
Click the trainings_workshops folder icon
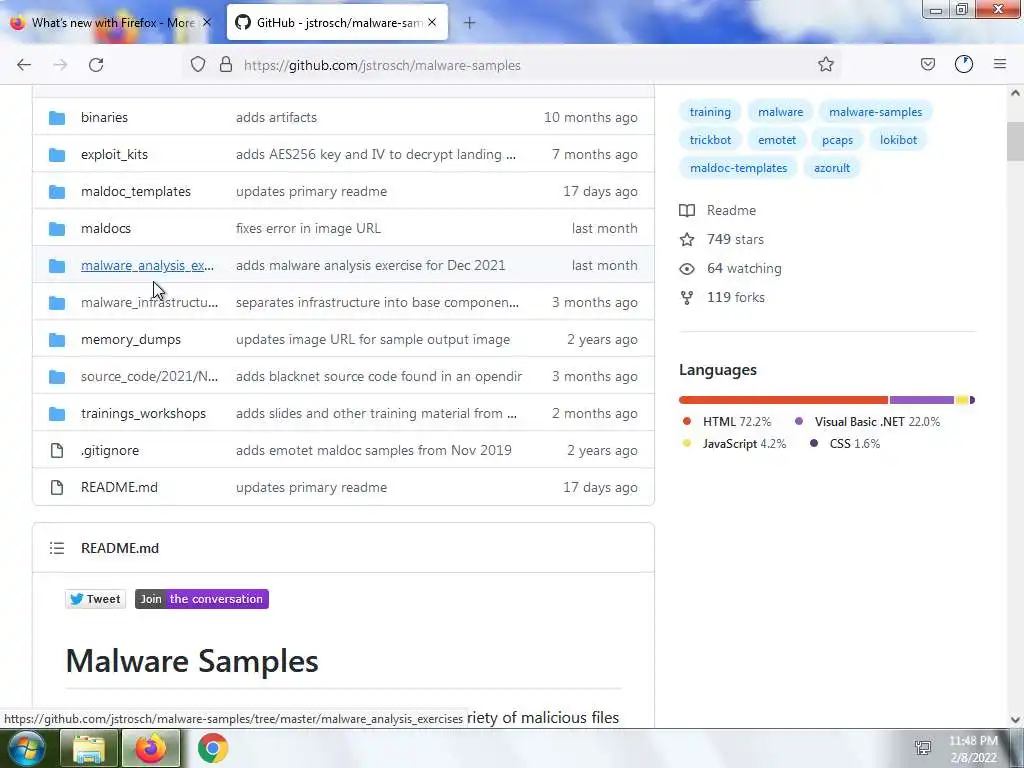[x=57, y=413]
